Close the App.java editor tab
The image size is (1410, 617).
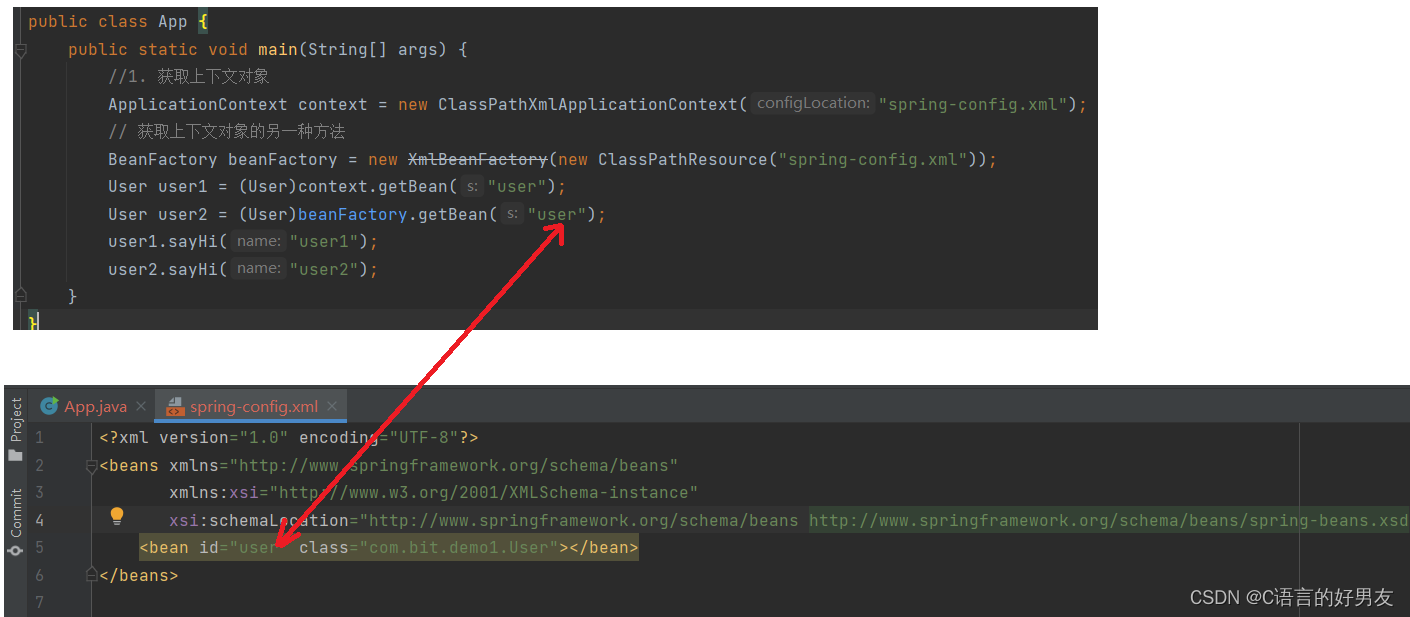coord(141,406)
